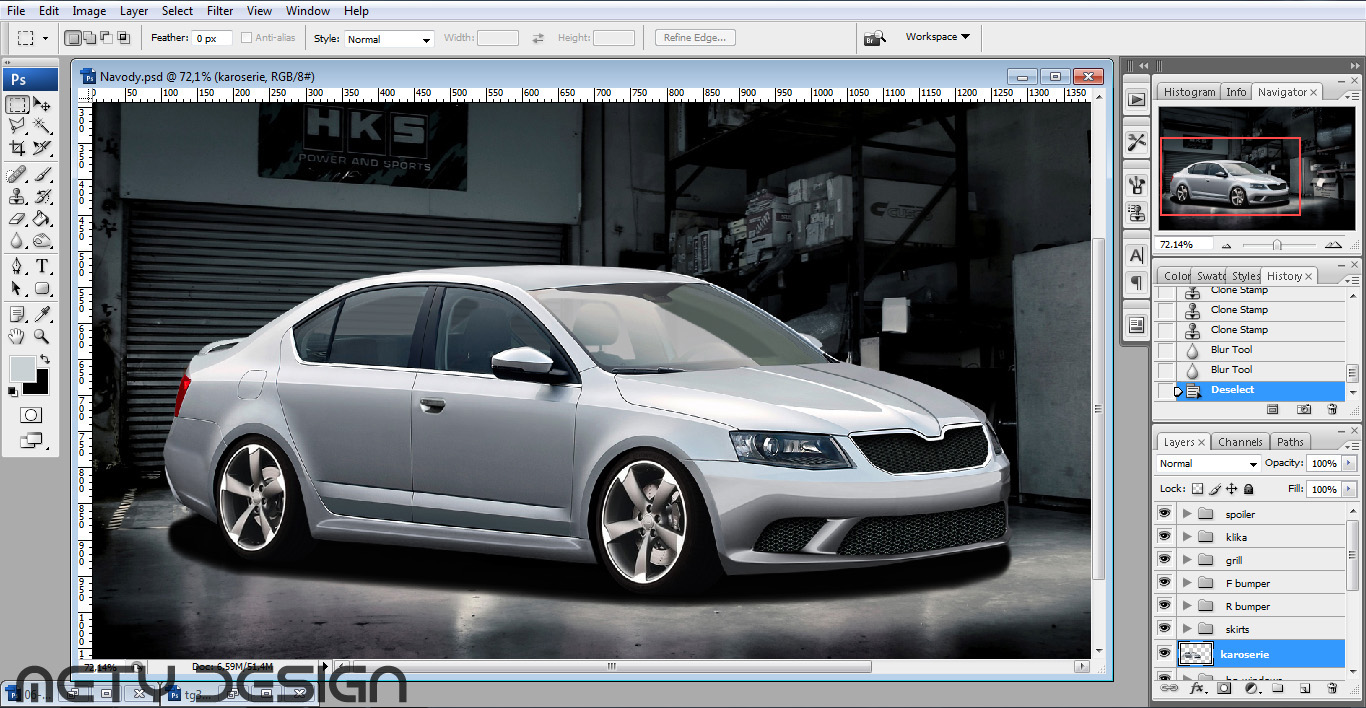The width and height of the screenshot is (1366, 708).
Task: Click the Navigator zoom slider
Action: 1277,245
